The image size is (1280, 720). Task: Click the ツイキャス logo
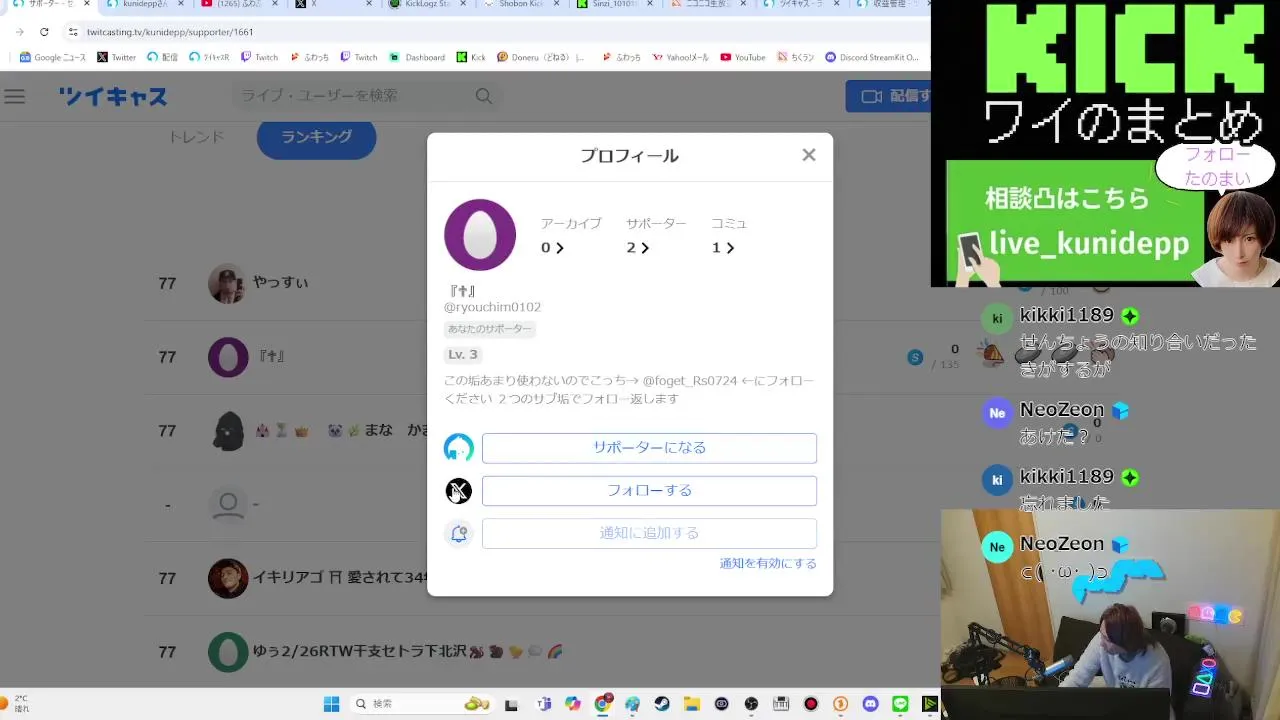[x=113, y=96]
